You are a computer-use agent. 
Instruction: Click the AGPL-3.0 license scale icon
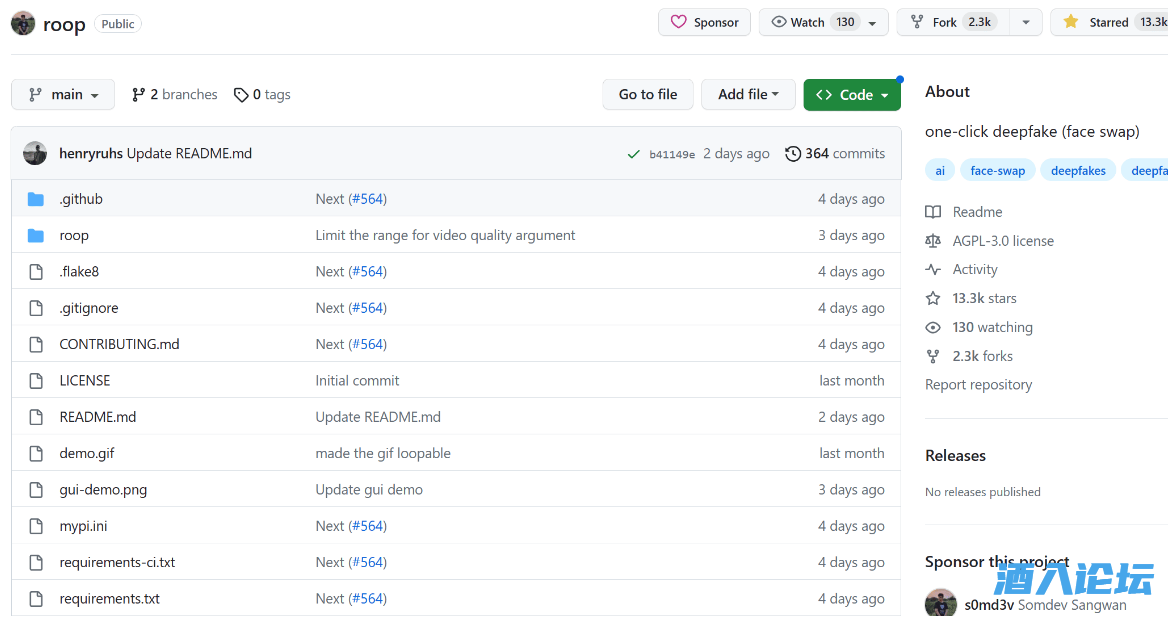point(933,241)
